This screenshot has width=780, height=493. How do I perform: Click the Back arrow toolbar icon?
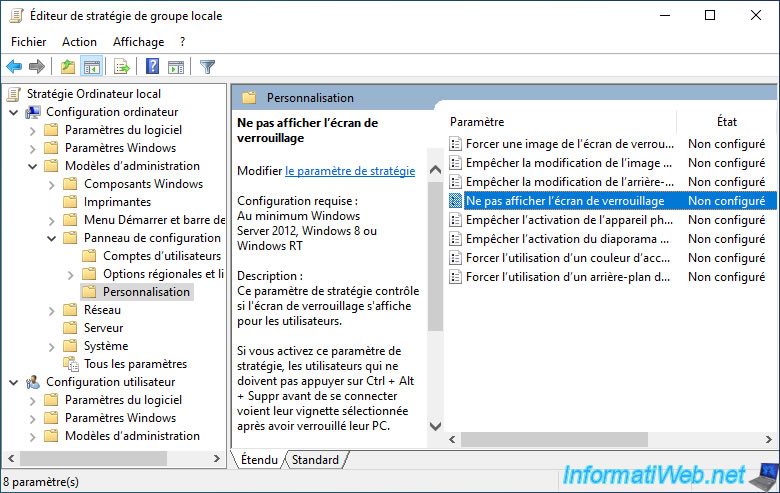click(x=14, y=67)
